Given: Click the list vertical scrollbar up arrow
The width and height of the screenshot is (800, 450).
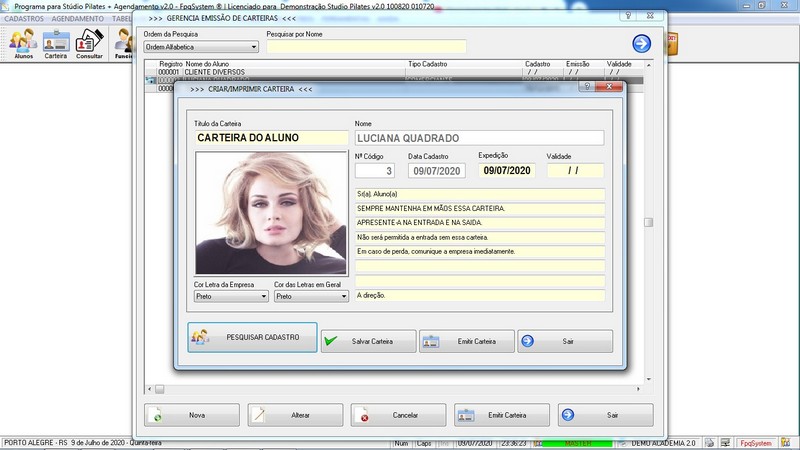Looking at the screenshot, I should coord(648,65).
